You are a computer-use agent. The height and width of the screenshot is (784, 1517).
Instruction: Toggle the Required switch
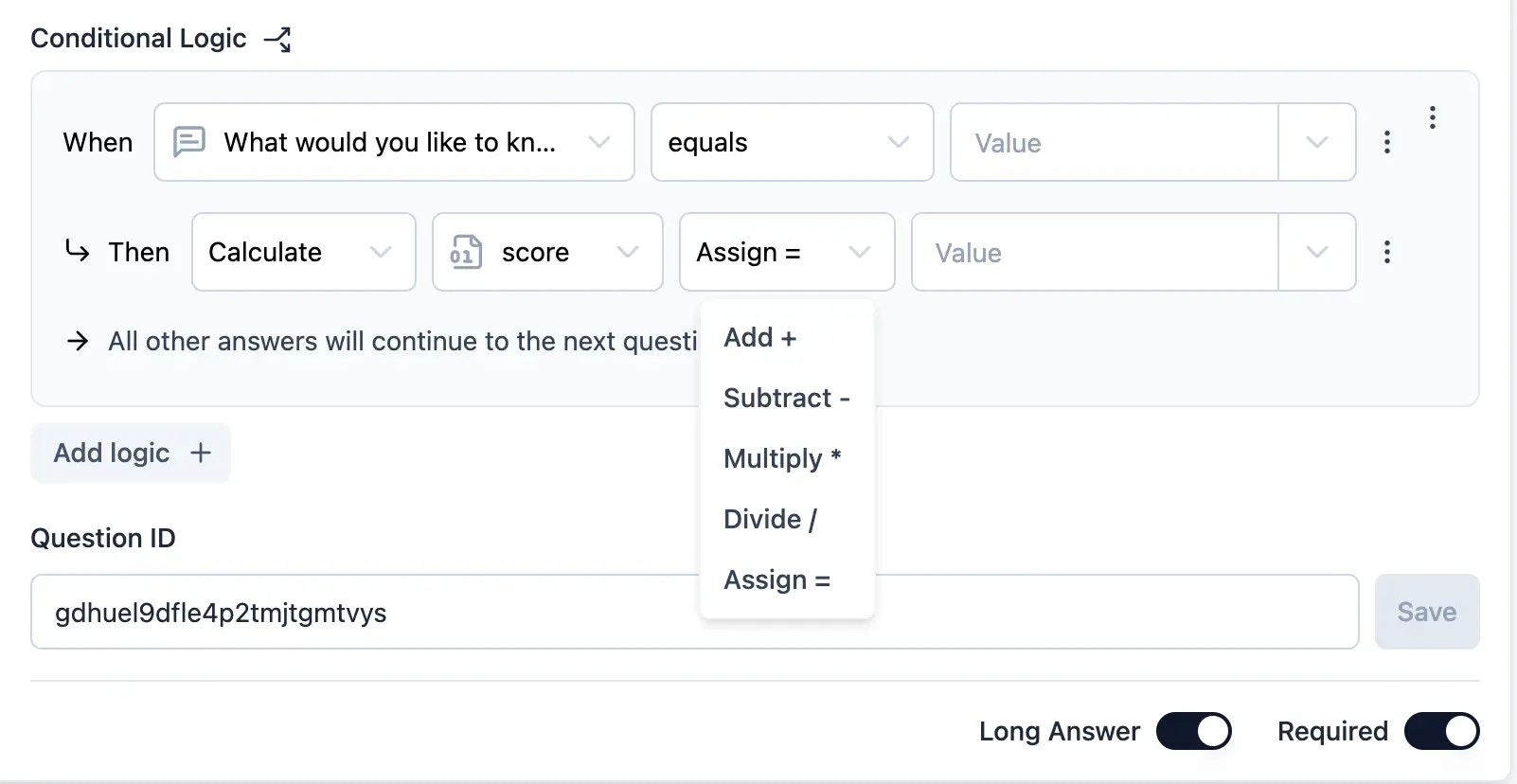[x=1441, y=731]
